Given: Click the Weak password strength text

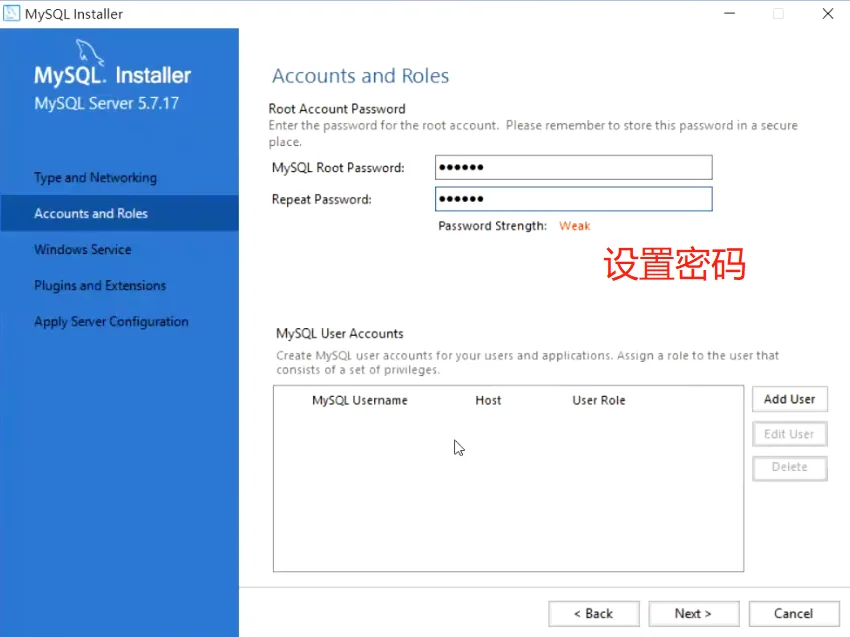Looking at the screenshot, I should coord(575,226).
